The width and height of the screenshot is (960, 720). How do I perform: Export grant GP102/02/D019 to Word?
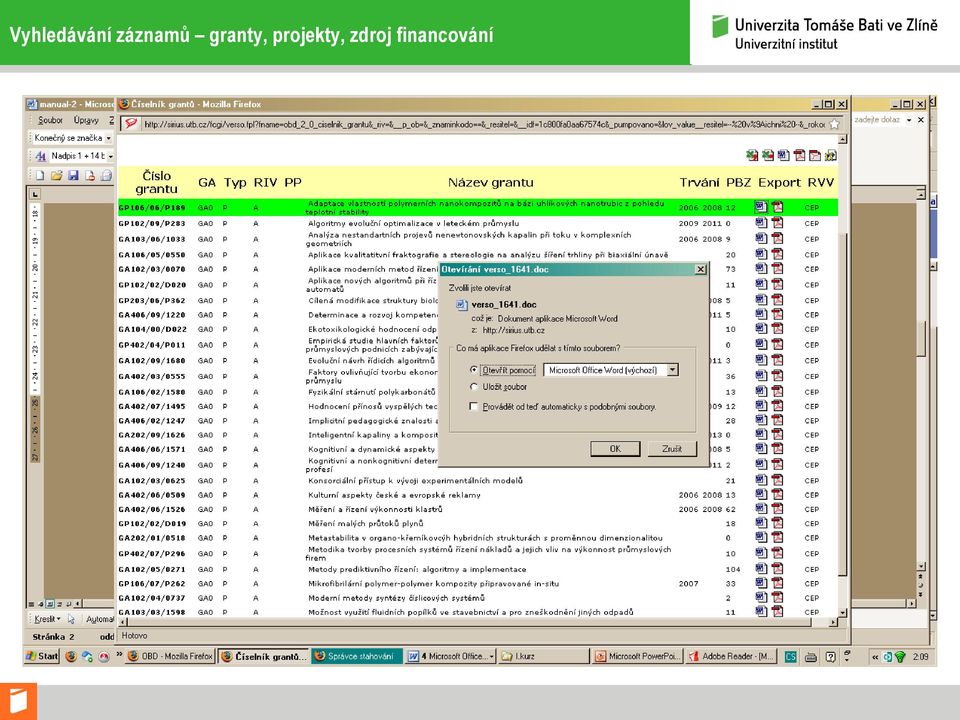(761, 523)
